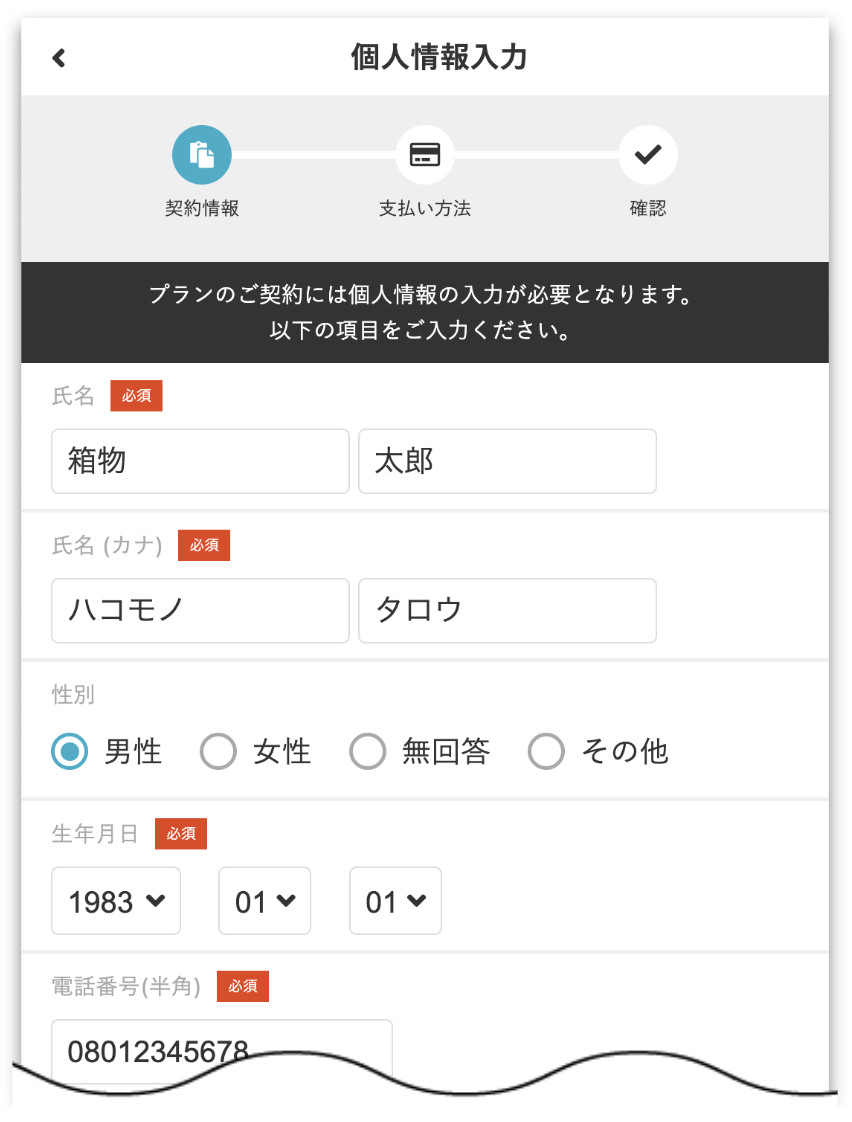Click the credit card payment step icon
The image size is (852, 1122).
(425, 155)
